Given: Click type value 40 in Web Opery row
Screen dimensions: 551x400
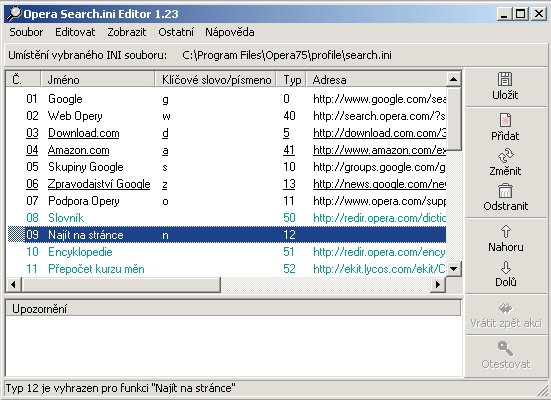Looking at the screenshot, I should click(x=290, y=116).
